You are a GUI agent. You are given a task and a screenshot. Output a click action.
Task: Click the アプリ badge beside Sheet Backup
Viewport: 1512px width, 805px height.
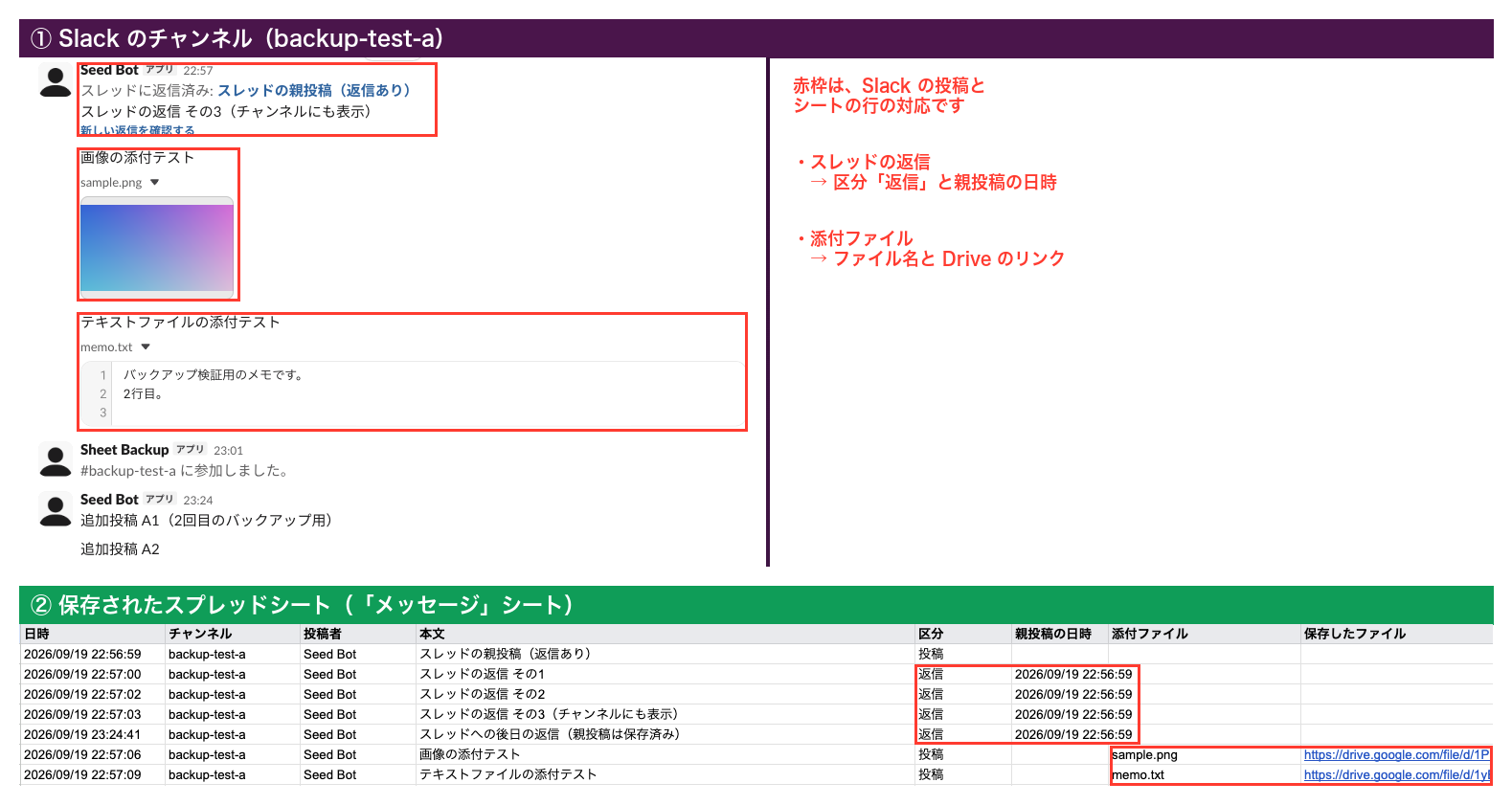(191, 449)
